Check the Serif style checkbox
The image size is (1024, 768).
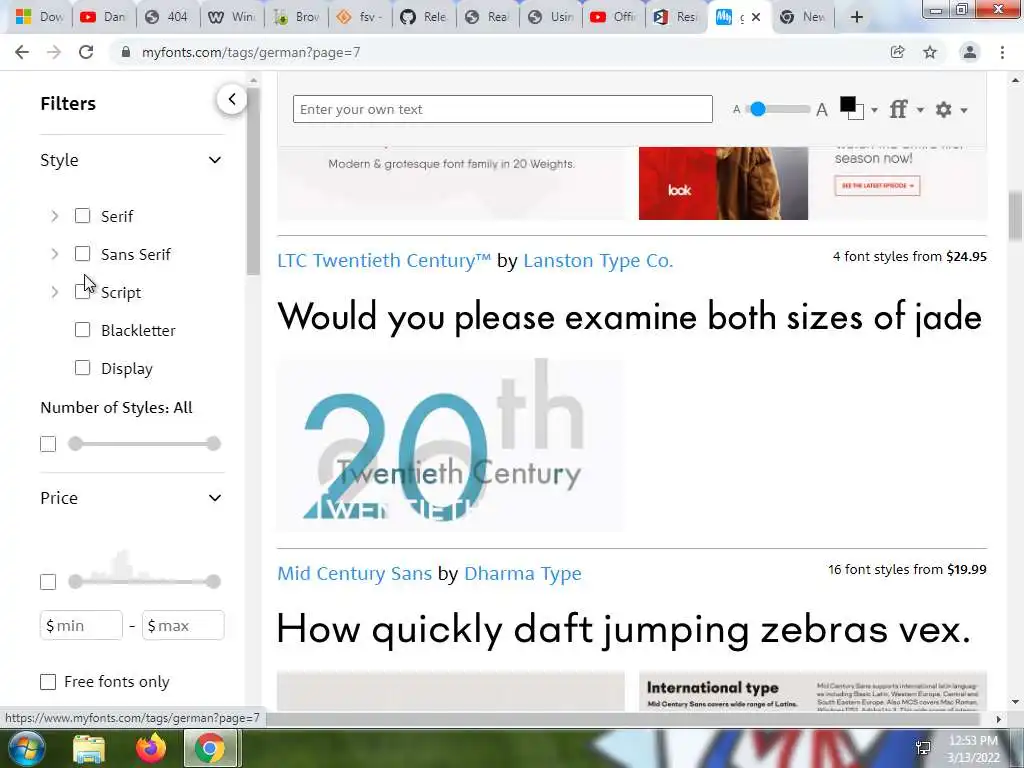click(82, 216)
